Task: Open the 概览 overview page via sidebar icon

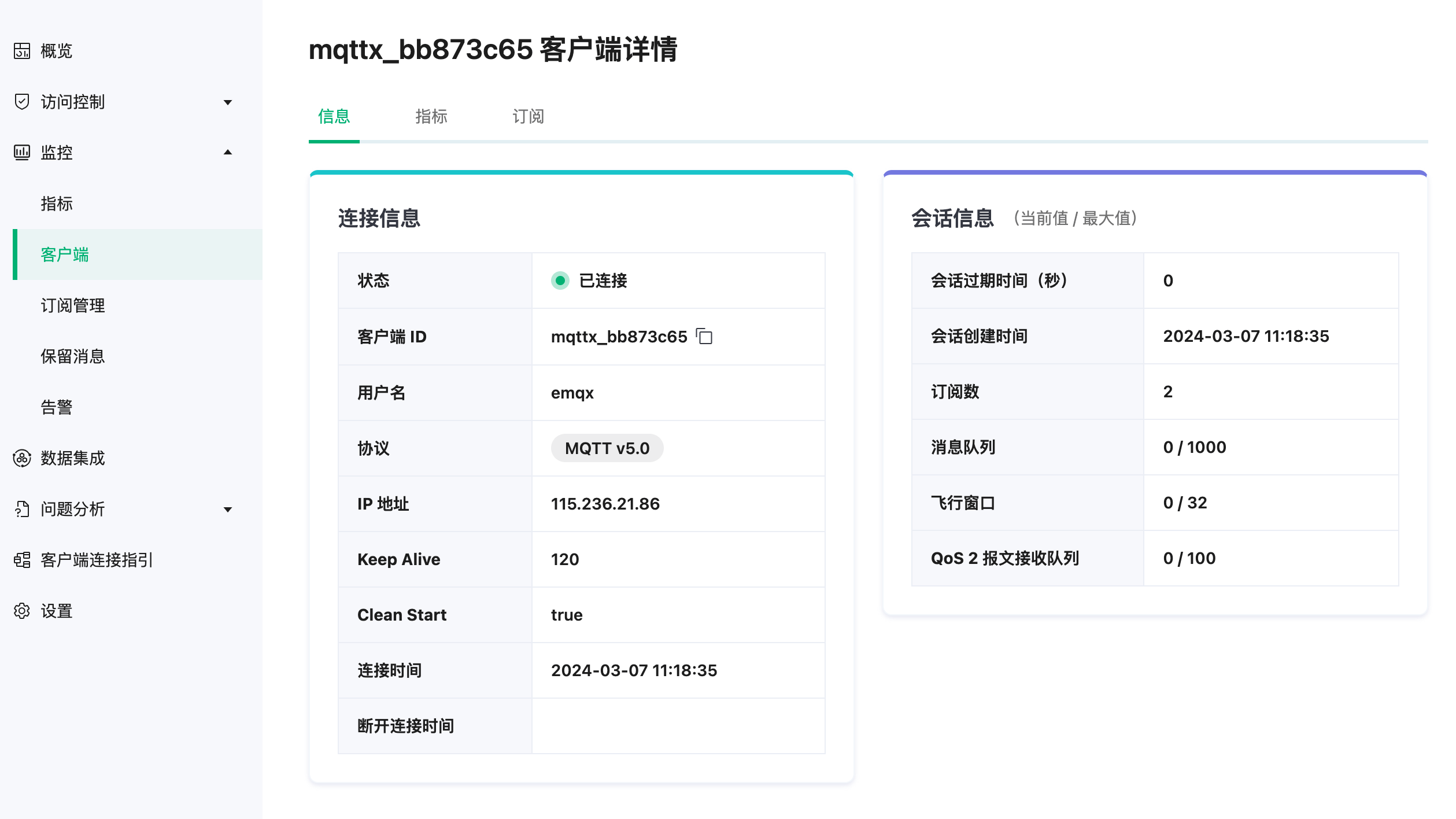Action: [21, 51]
